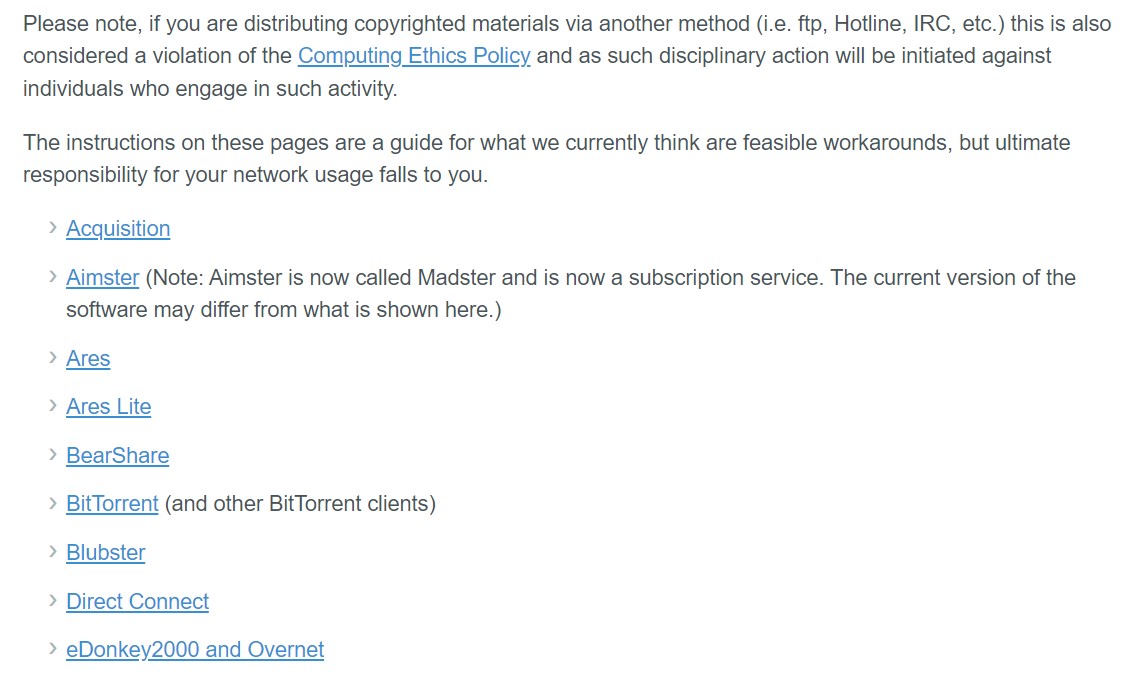
Task: Click the chevron bullet beside Acquisition
Action: click(x=53, y=228)
